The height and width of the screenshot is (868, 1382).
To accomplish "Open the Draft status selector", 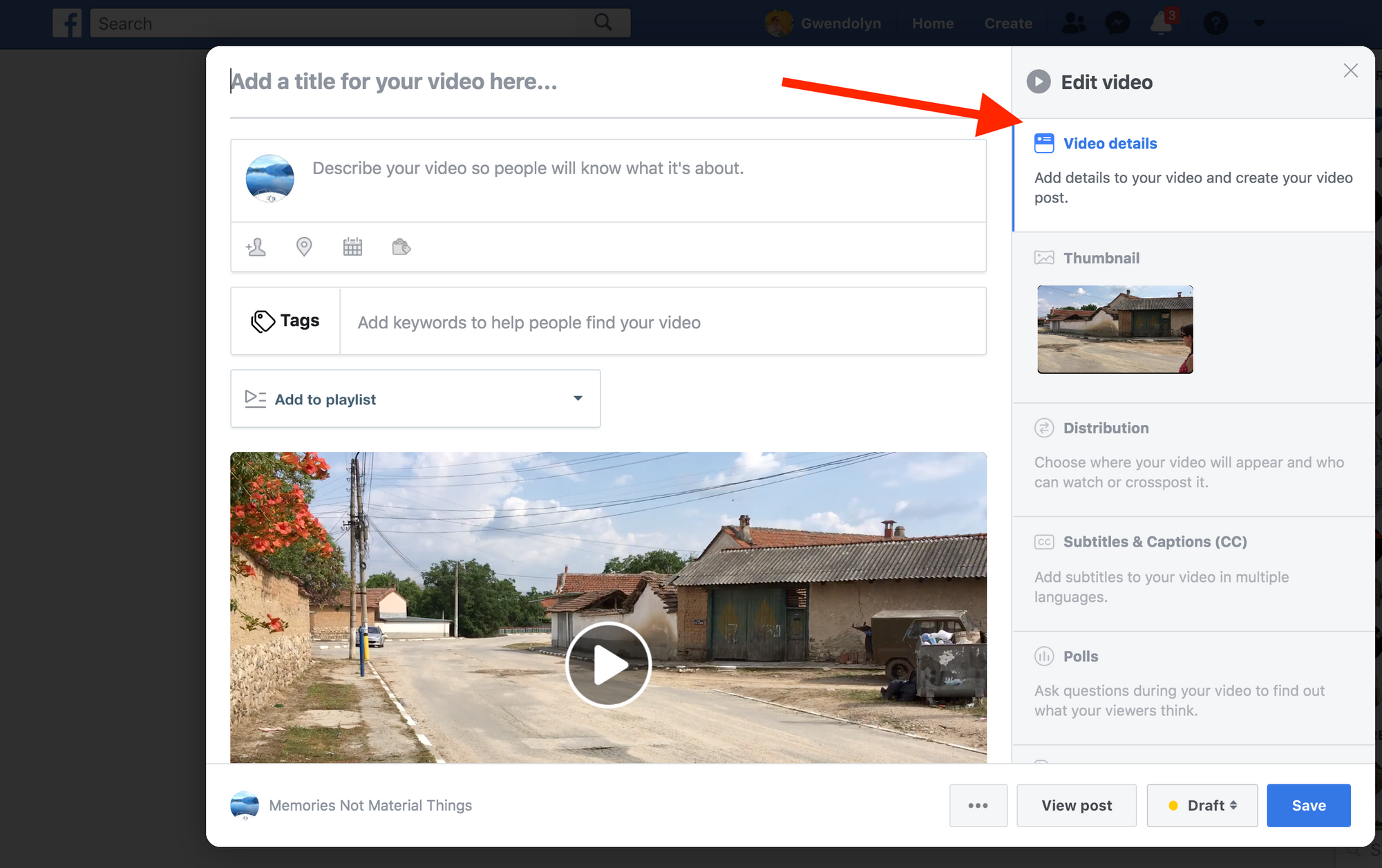I will click(1202, 805).
